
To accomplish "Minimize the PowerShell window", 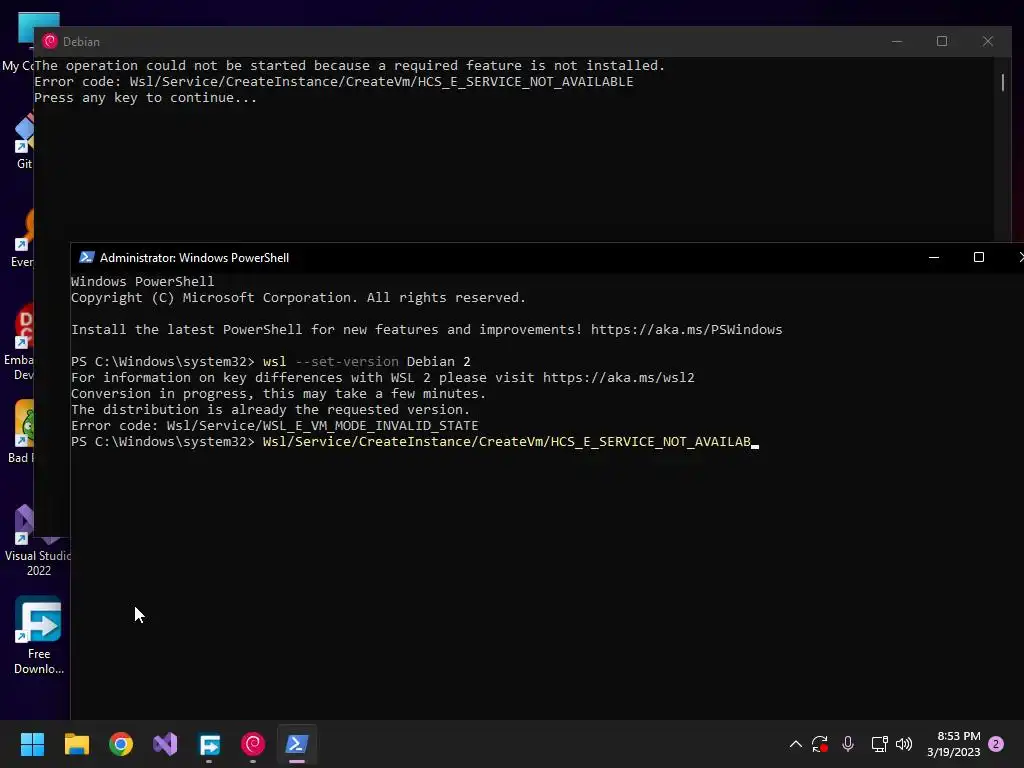I will (934, 257).
